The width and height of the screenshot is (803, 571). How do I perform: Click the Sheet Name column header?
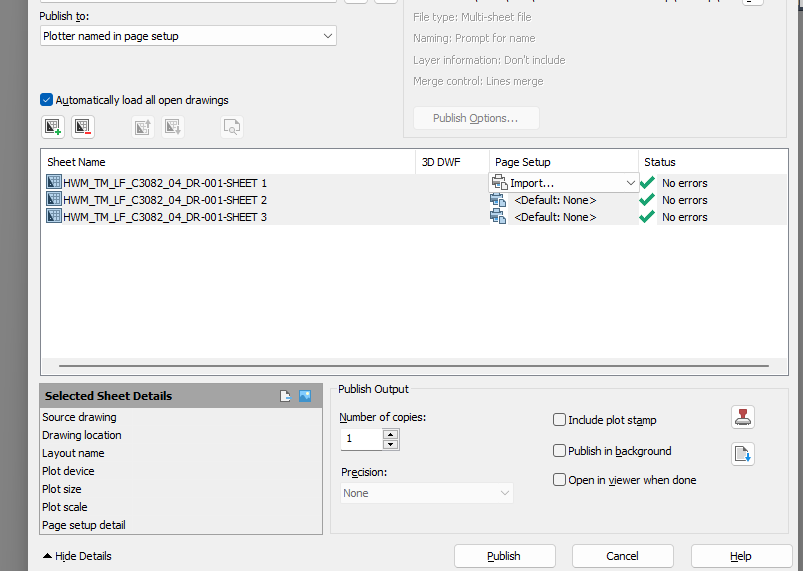[x=228, y=162]
